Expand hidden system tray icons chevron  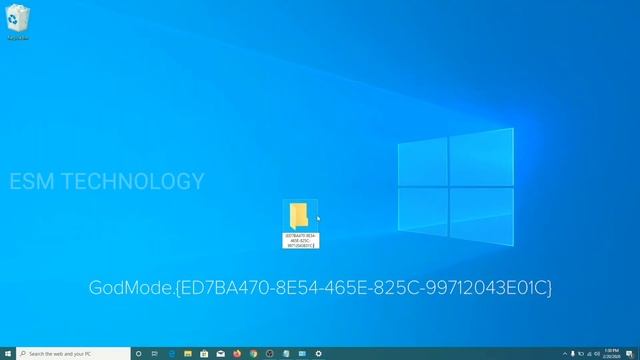[x=565, y=354]
